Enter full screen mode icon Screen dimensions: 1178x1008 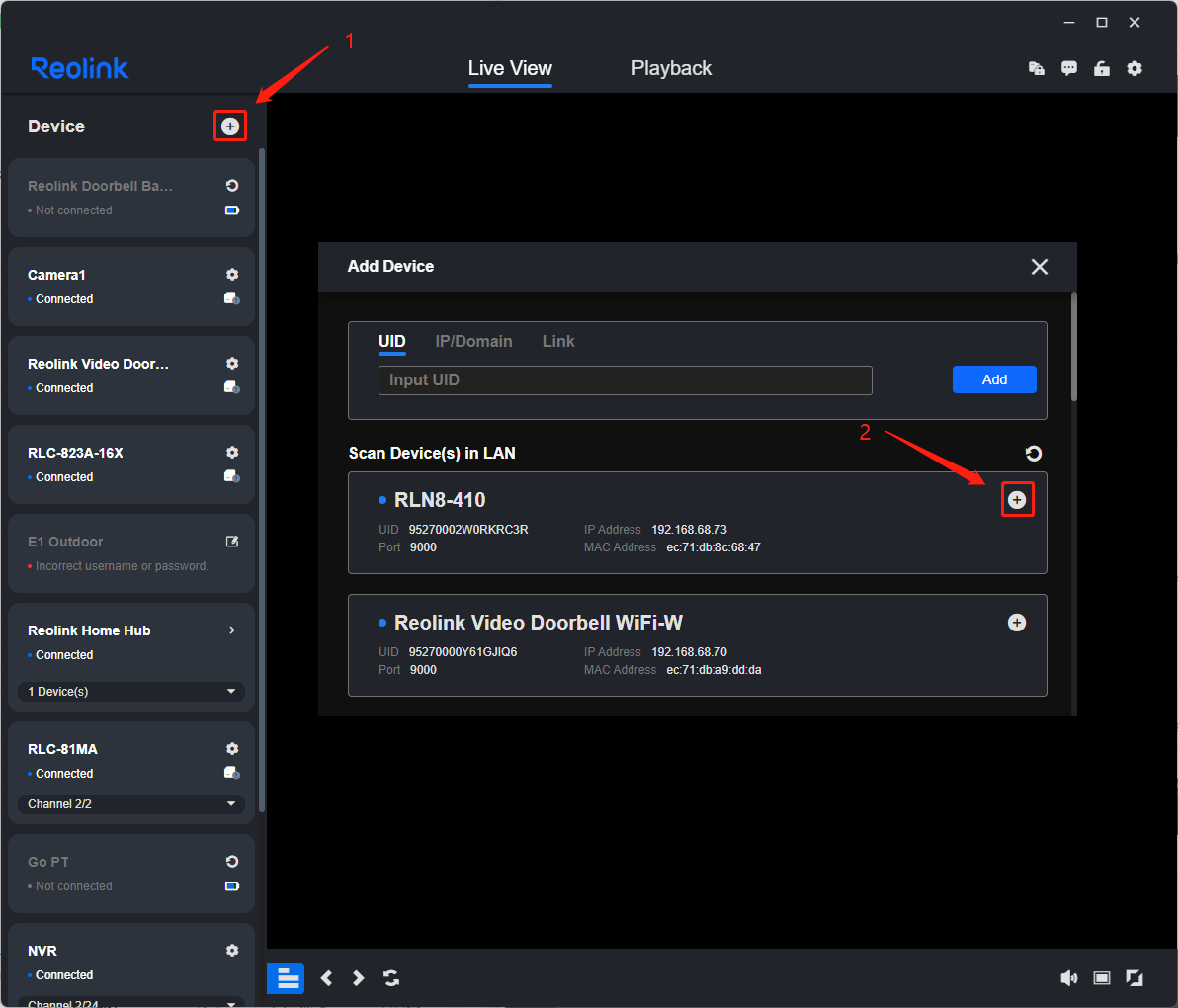(1135, 978)
